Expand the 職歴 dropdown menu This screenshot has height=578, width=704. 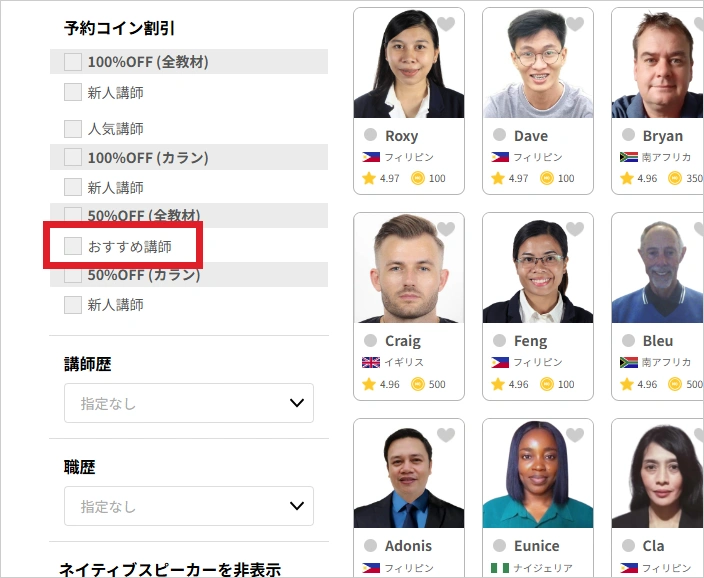pos(189,506)
